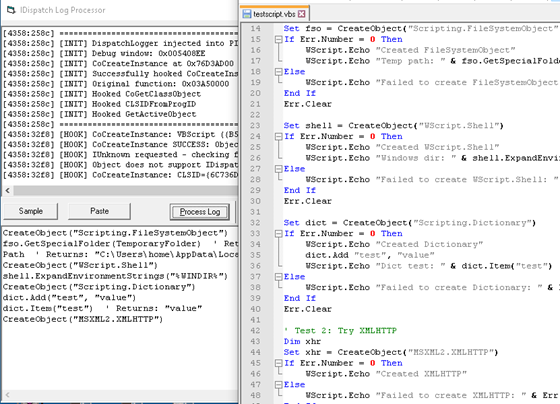Click output "fso.GetSpecialFolder(TemporaryFolder)"
This screenshot has height=404, width=560.
tap(102, 244)
